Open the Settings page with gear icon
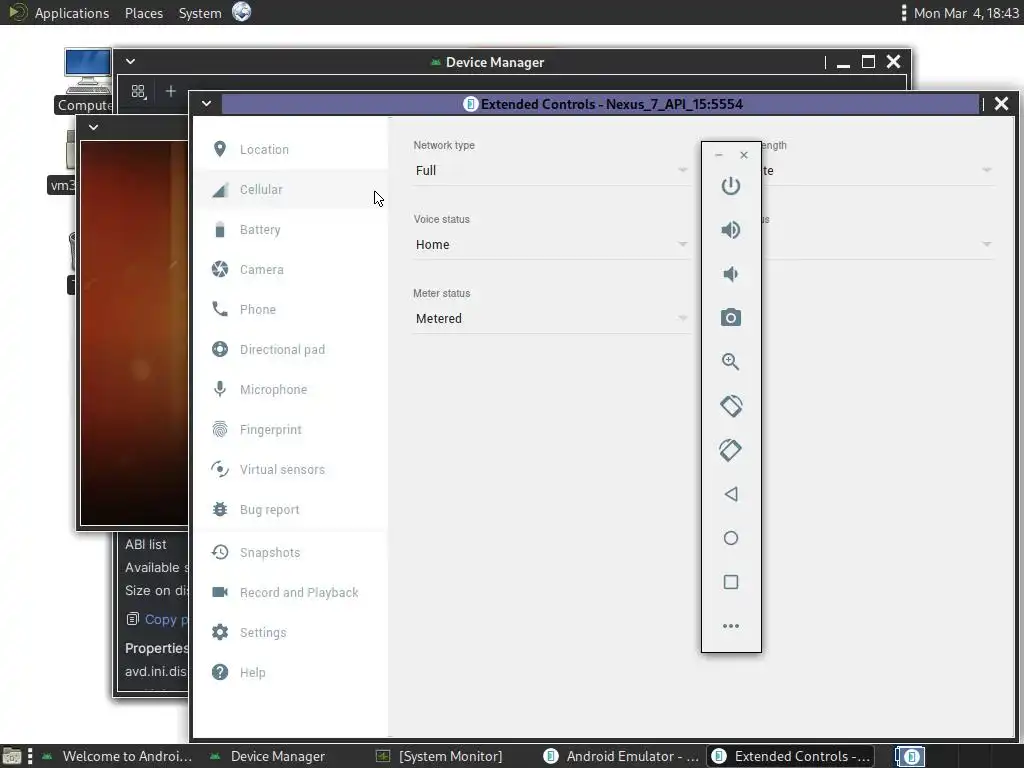This screenshot has width=1024, height=768. pos(291,632)
